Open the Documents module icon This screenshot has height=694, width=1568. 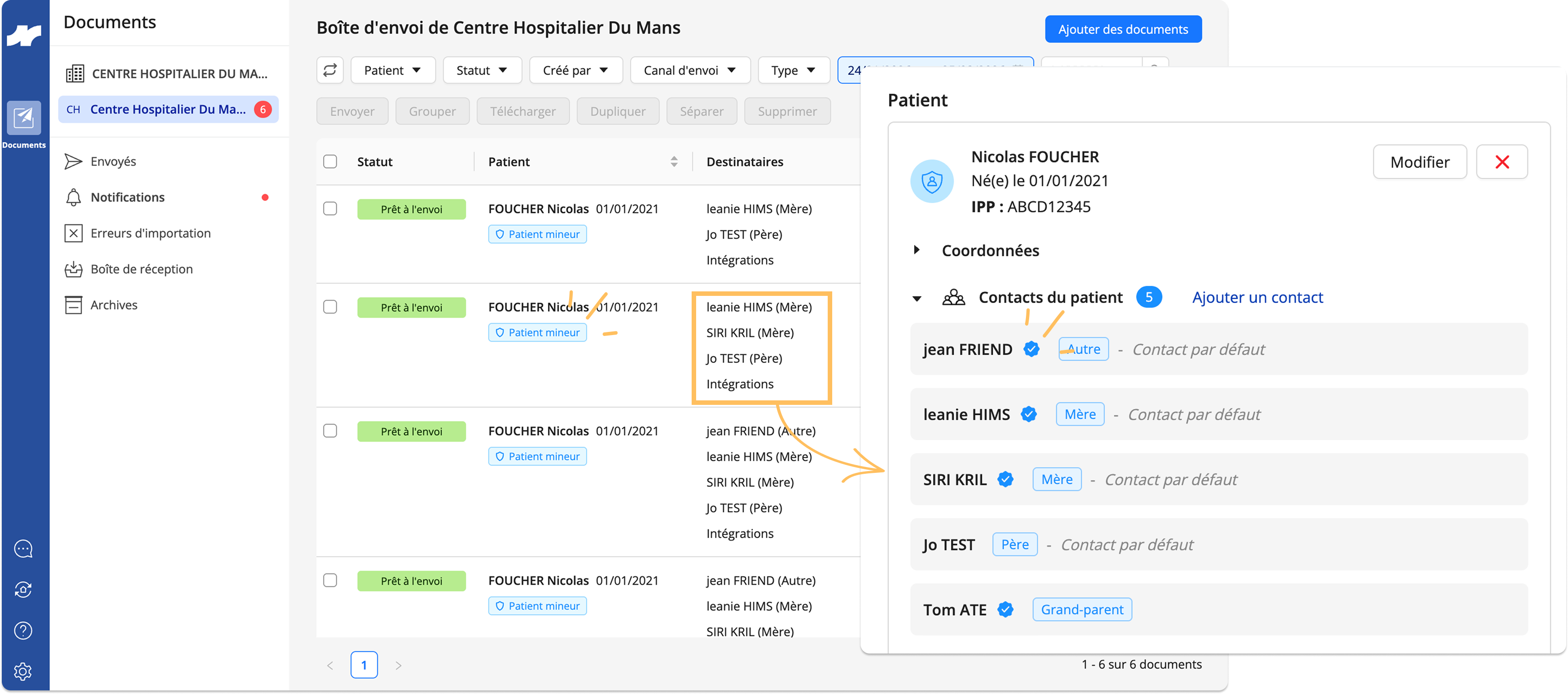(x=24, y=118)
